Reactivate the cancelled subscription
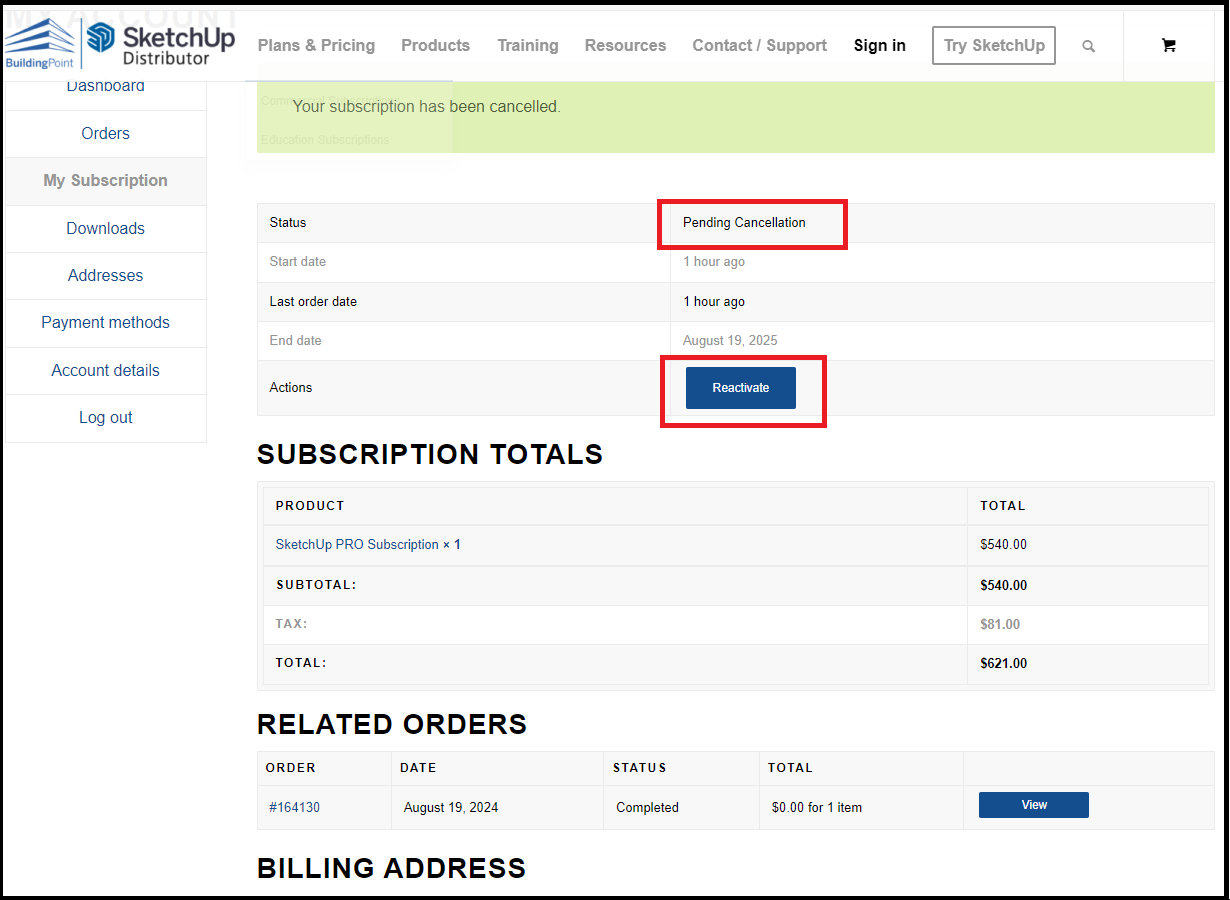The height and width of the screenshot is (900, 1230). (x=740, y=387)
